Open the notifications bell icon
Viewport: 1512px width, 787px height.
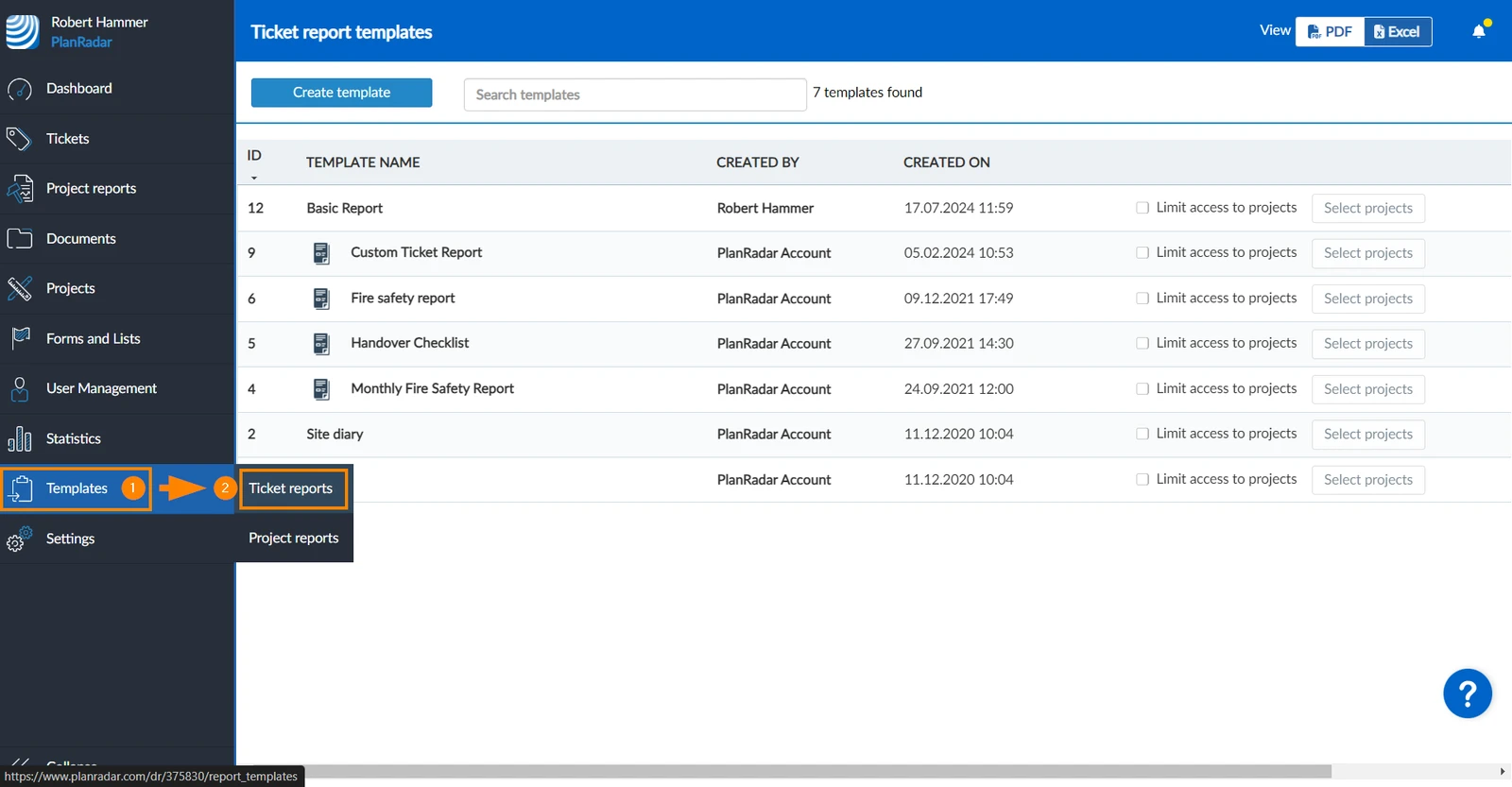pyautogui.click(x=1479, y=31)
